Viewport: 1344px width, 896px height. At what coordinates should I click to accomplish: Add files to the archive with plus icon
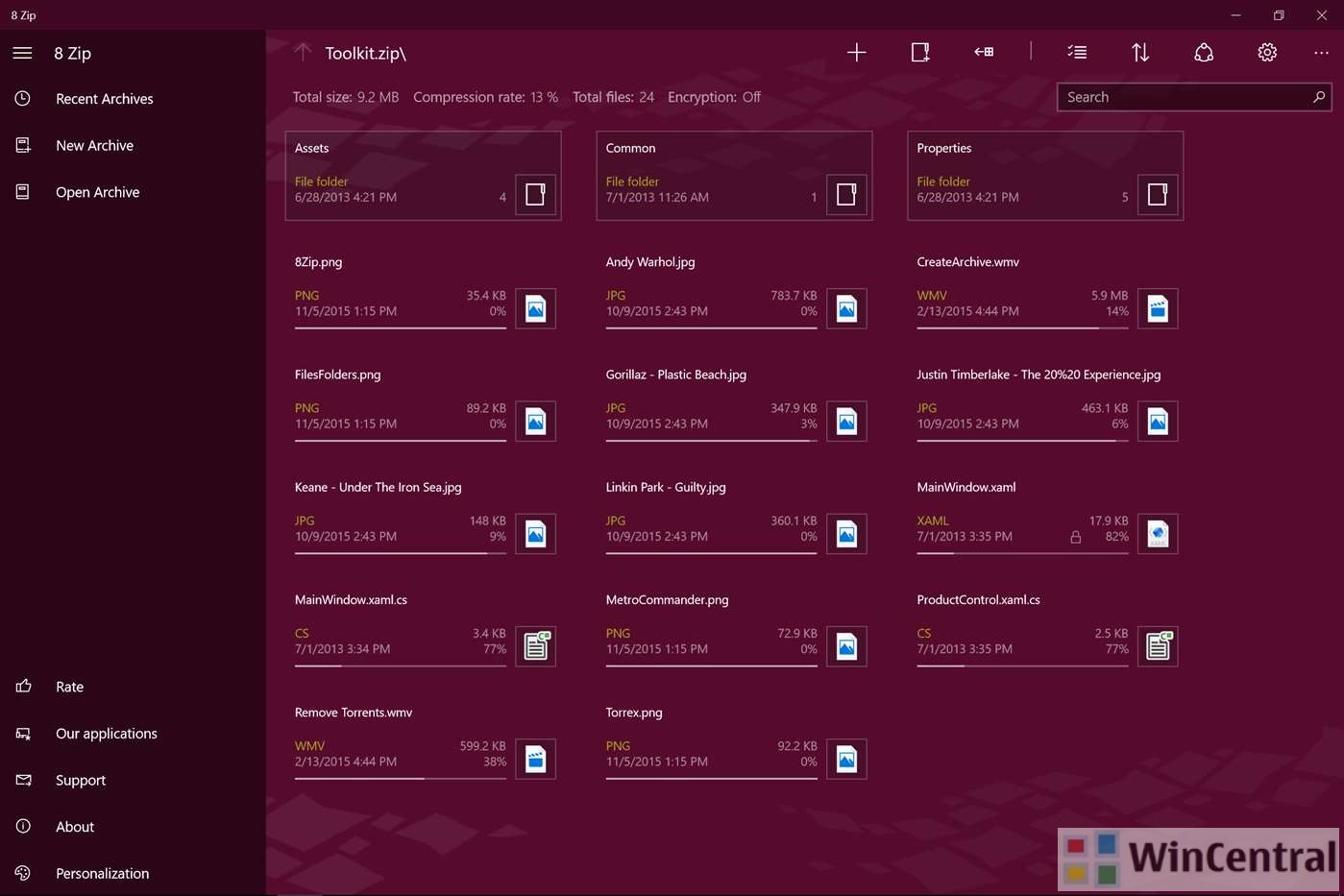[x=855, y=52]
